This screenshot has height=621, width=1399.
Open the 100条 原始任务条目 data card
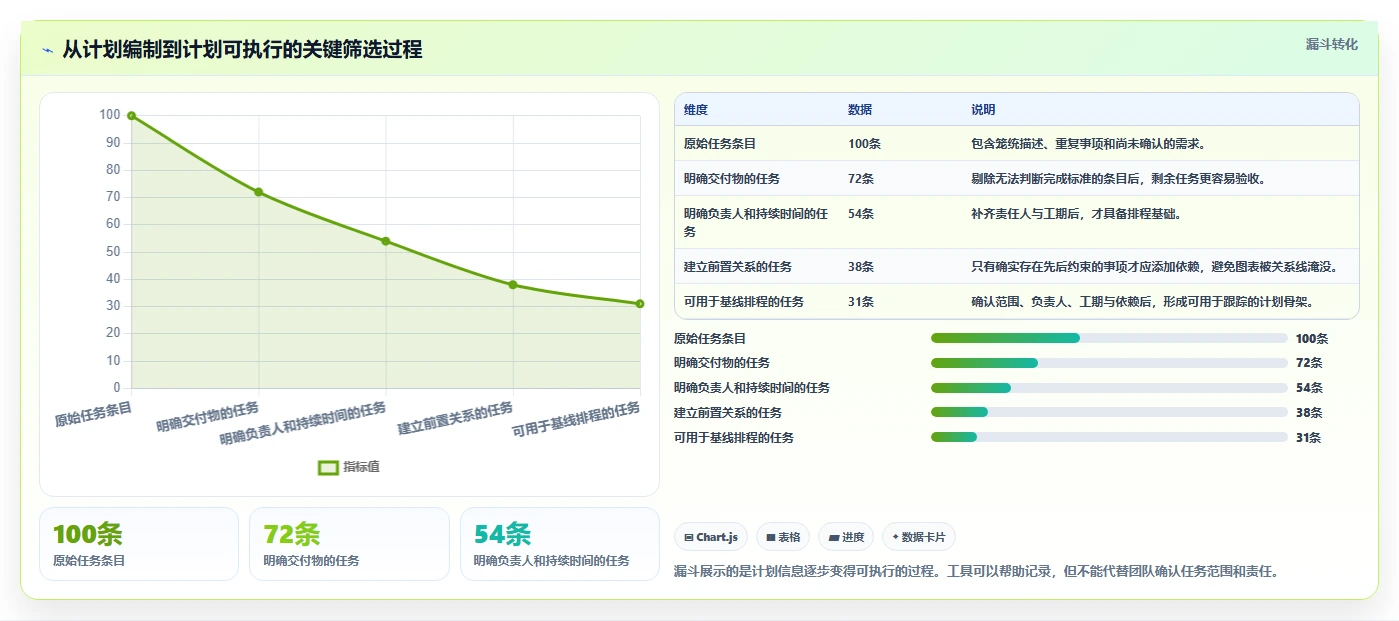pyautogui.click(x=139, y=544)
